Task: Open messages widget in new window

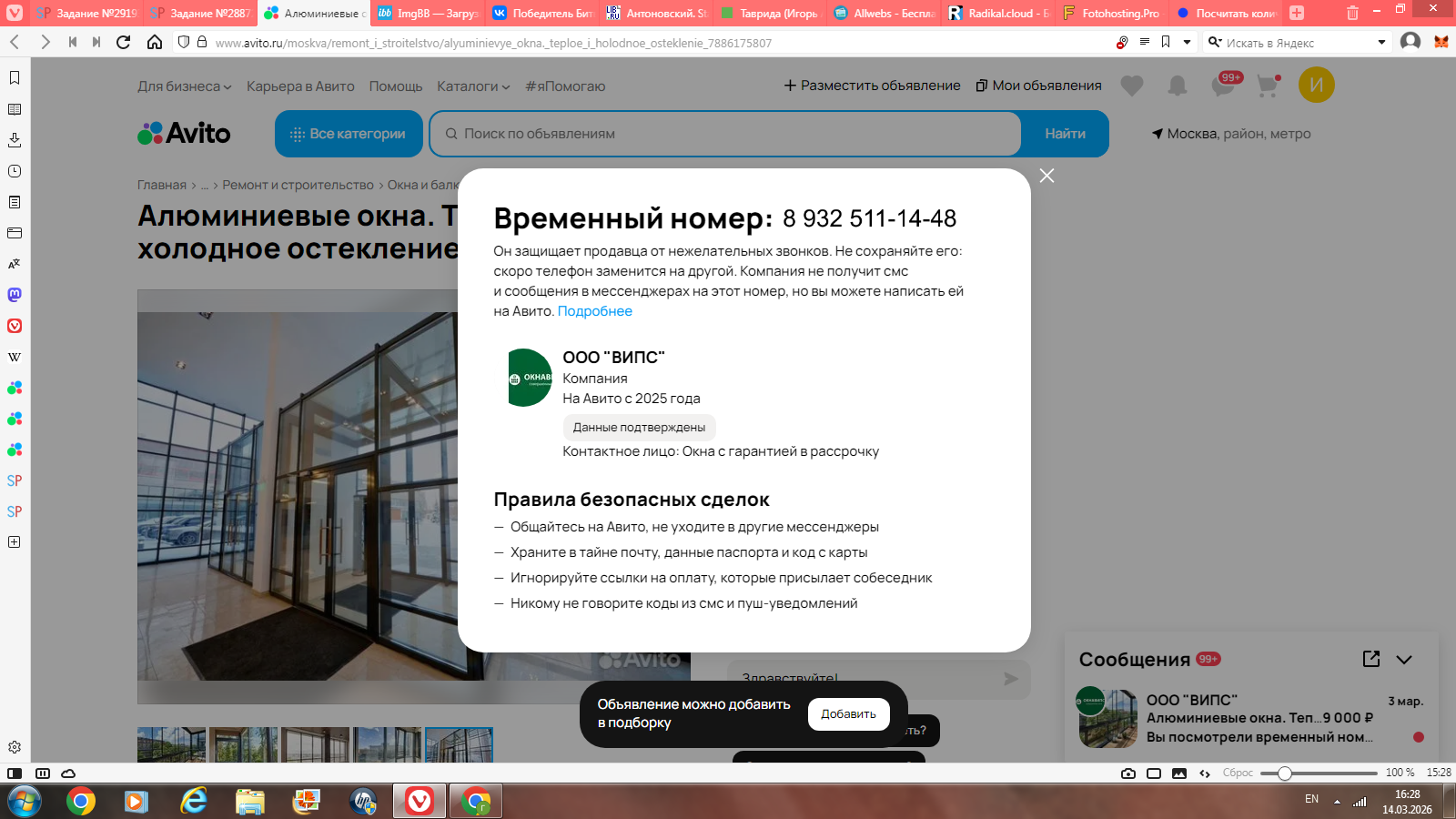Action: point(1371,659)
